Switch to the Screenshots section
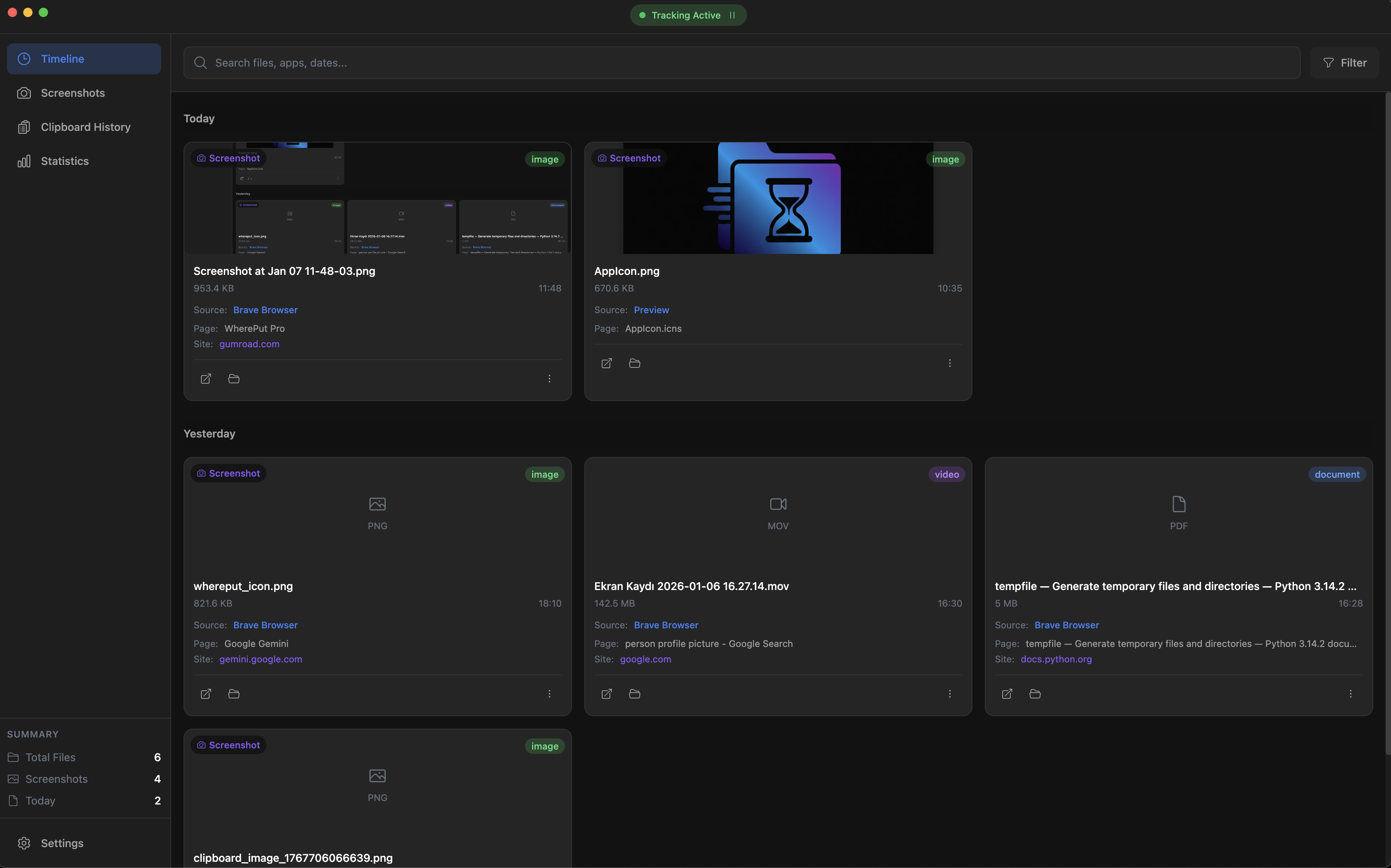Viewport: 1391px width, 868px height. click(72, 93)
